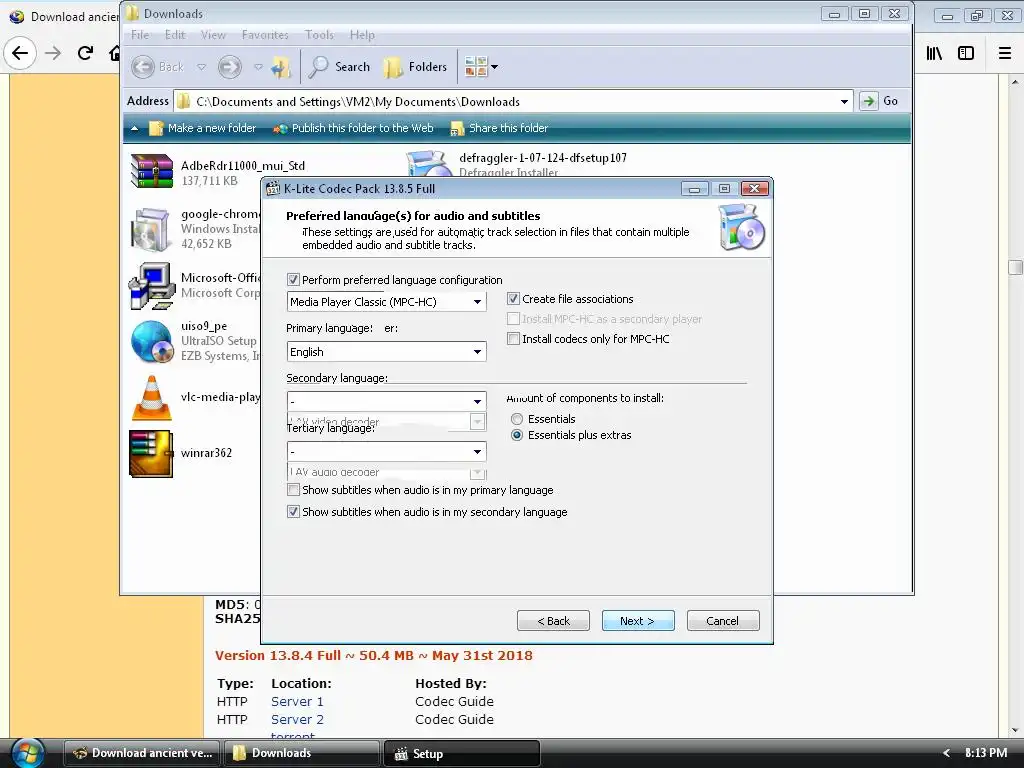Viewport: 1024px width, 768px height.
Task: Open Search in the Downloads window toolbar
Action: coord(339,67)
